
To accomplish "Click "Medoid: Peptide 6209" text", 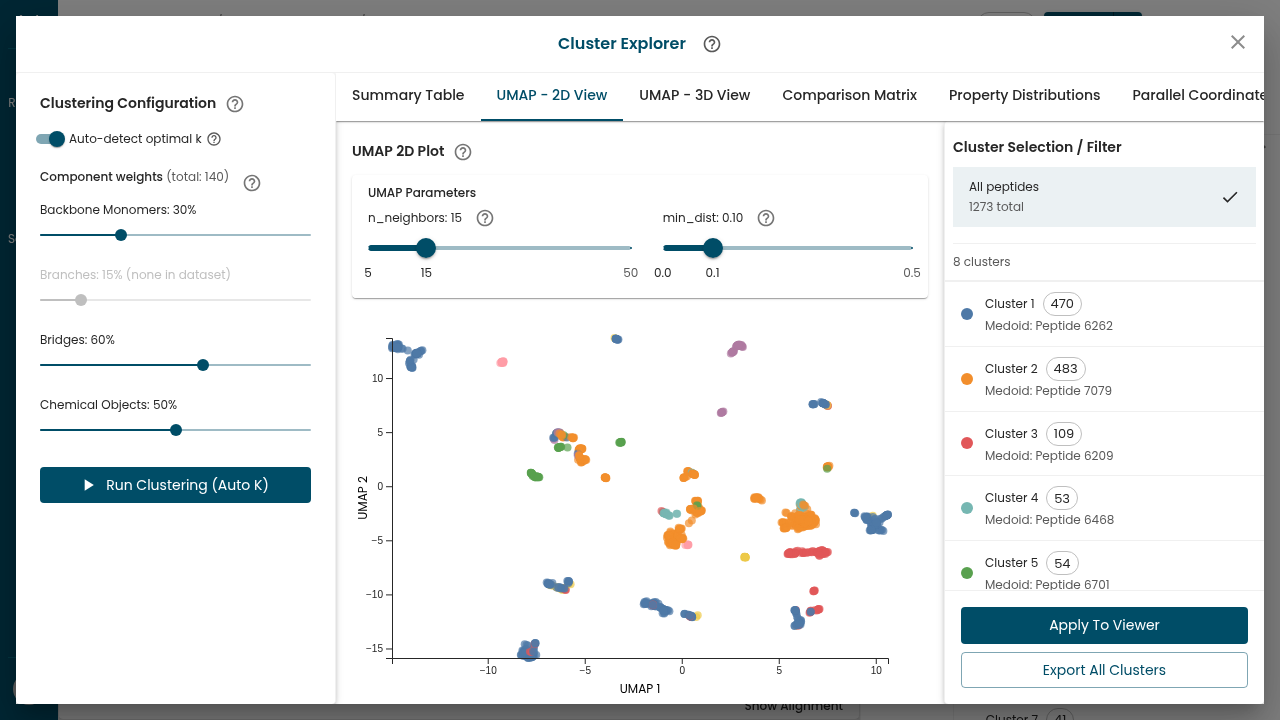I will point(1049,456).
